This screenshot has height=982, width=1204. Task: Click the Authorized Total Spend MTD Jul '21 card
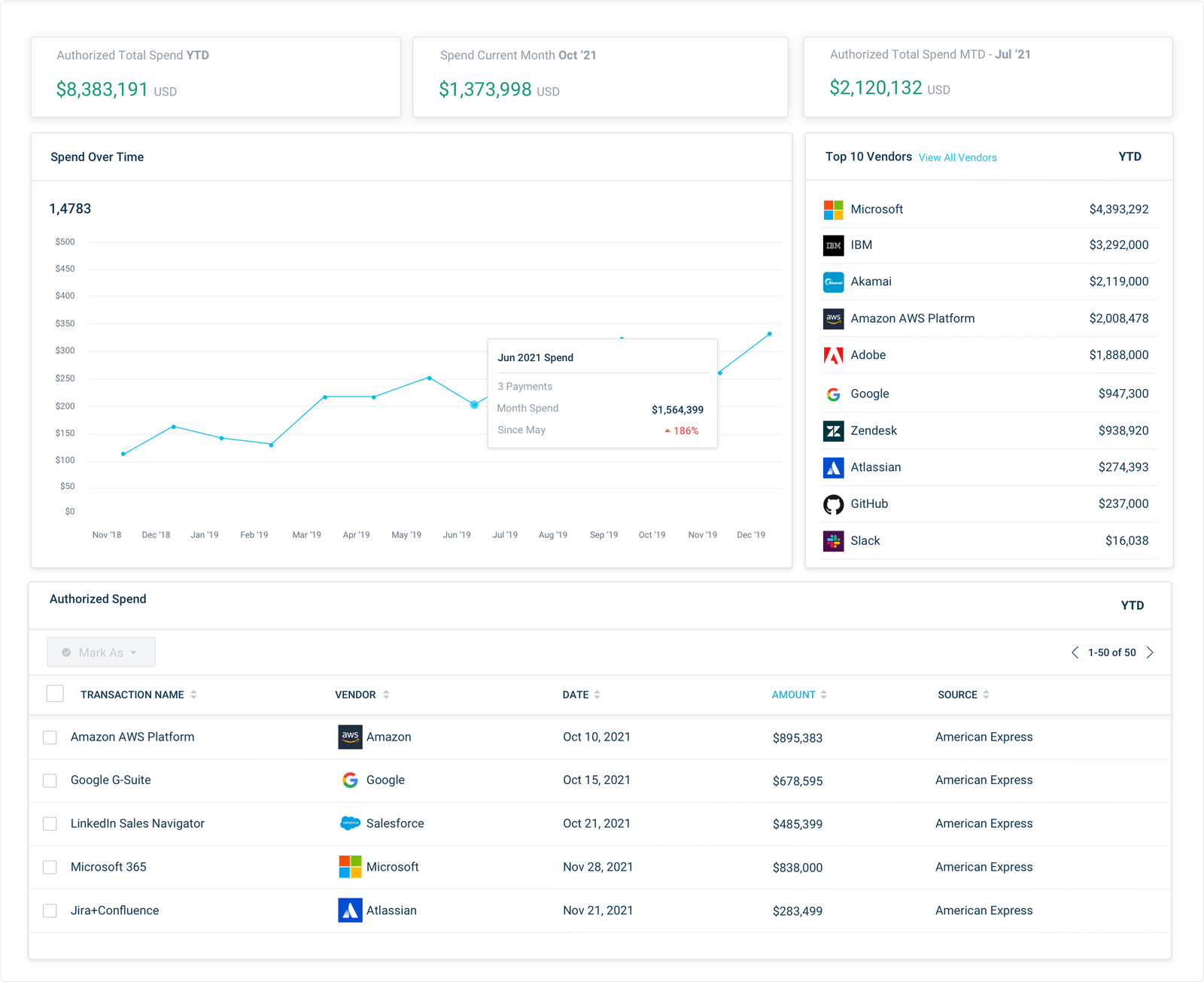[x=988, y=77]
